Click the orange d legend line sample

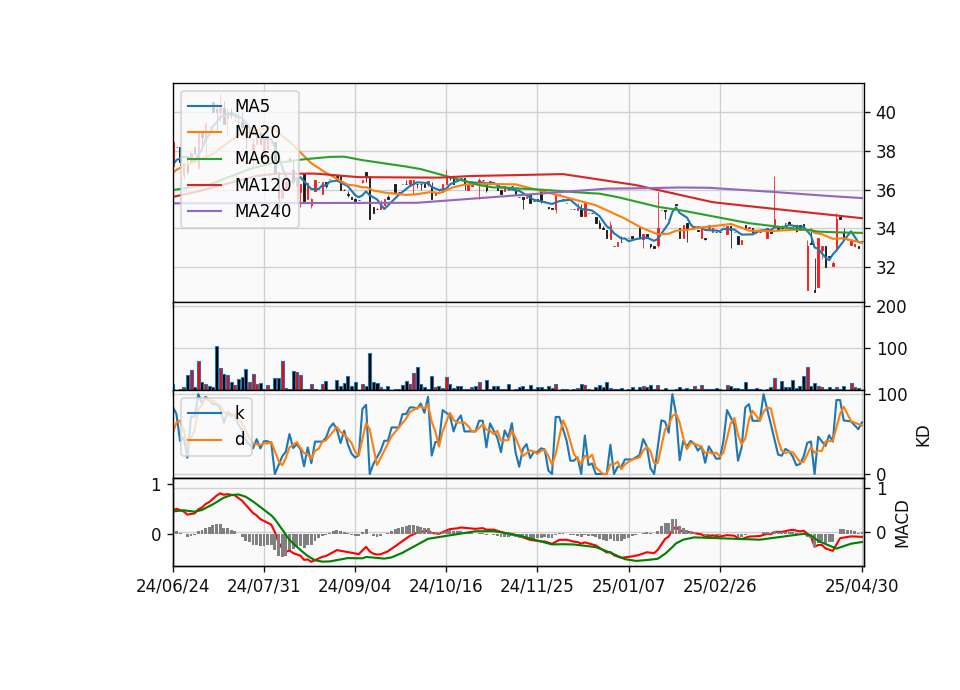tap(204, 439)
